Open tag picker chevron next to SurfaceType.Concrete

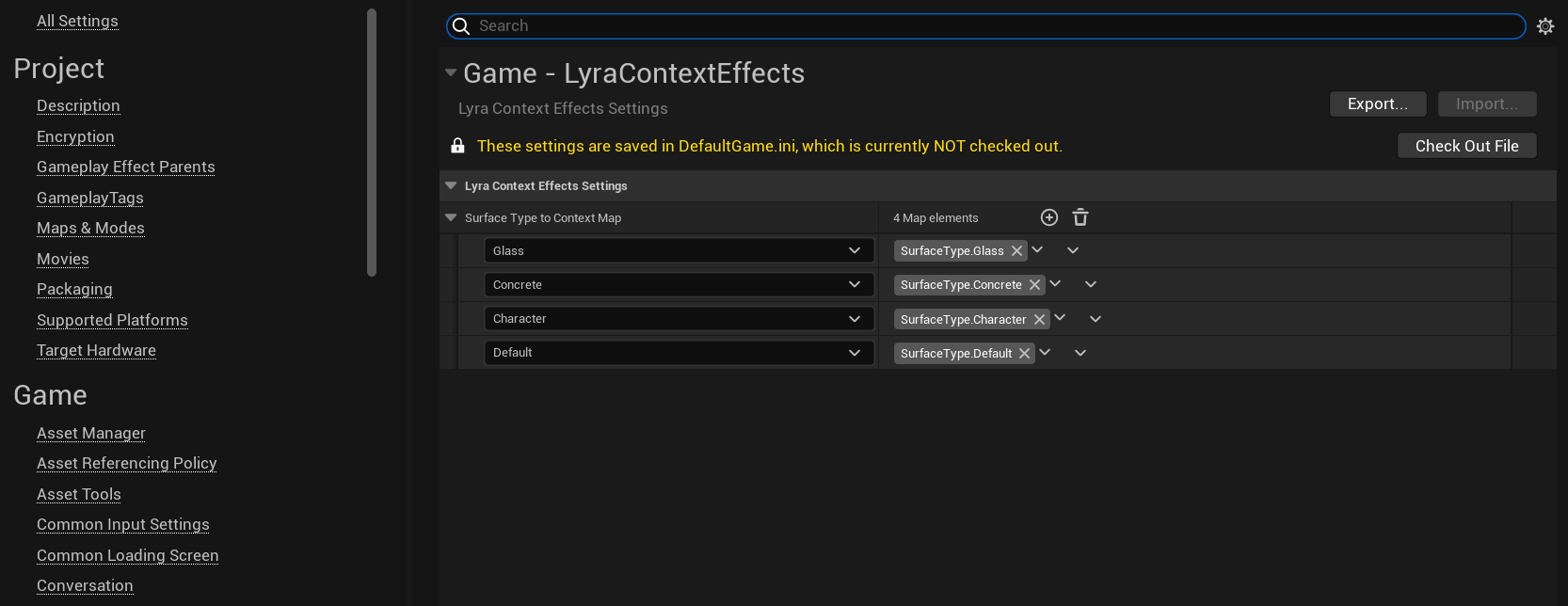1055,284
